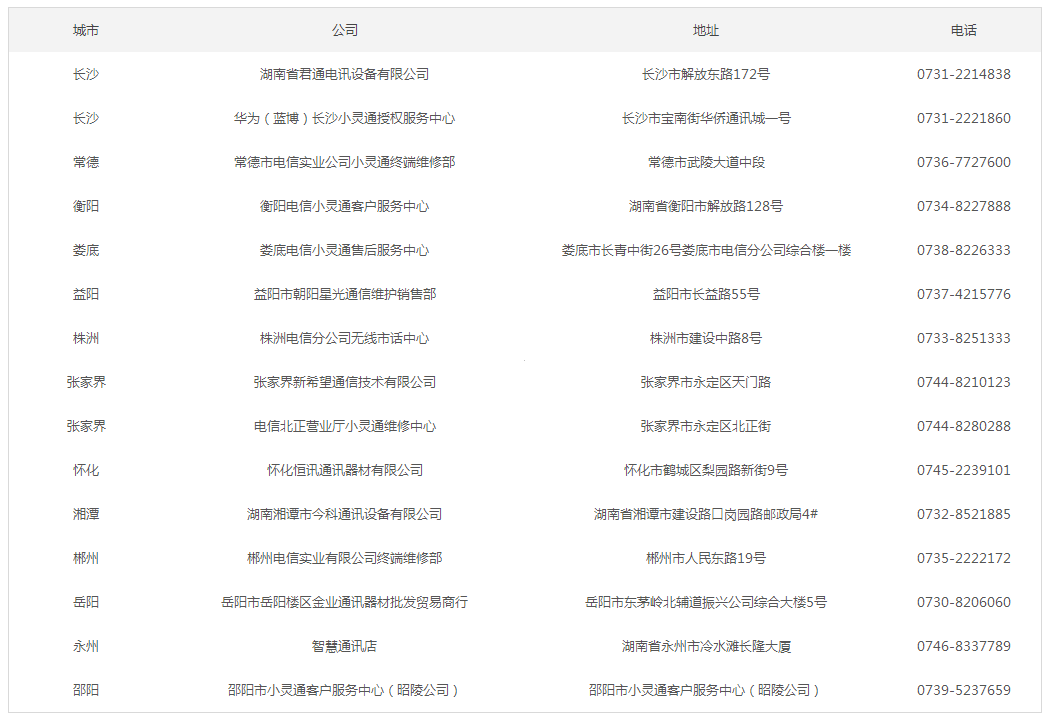Select 湖南湘潭市今科通讯设备有限公司
The width and height of the screenshot is (1053, 721).
(345, 514)
